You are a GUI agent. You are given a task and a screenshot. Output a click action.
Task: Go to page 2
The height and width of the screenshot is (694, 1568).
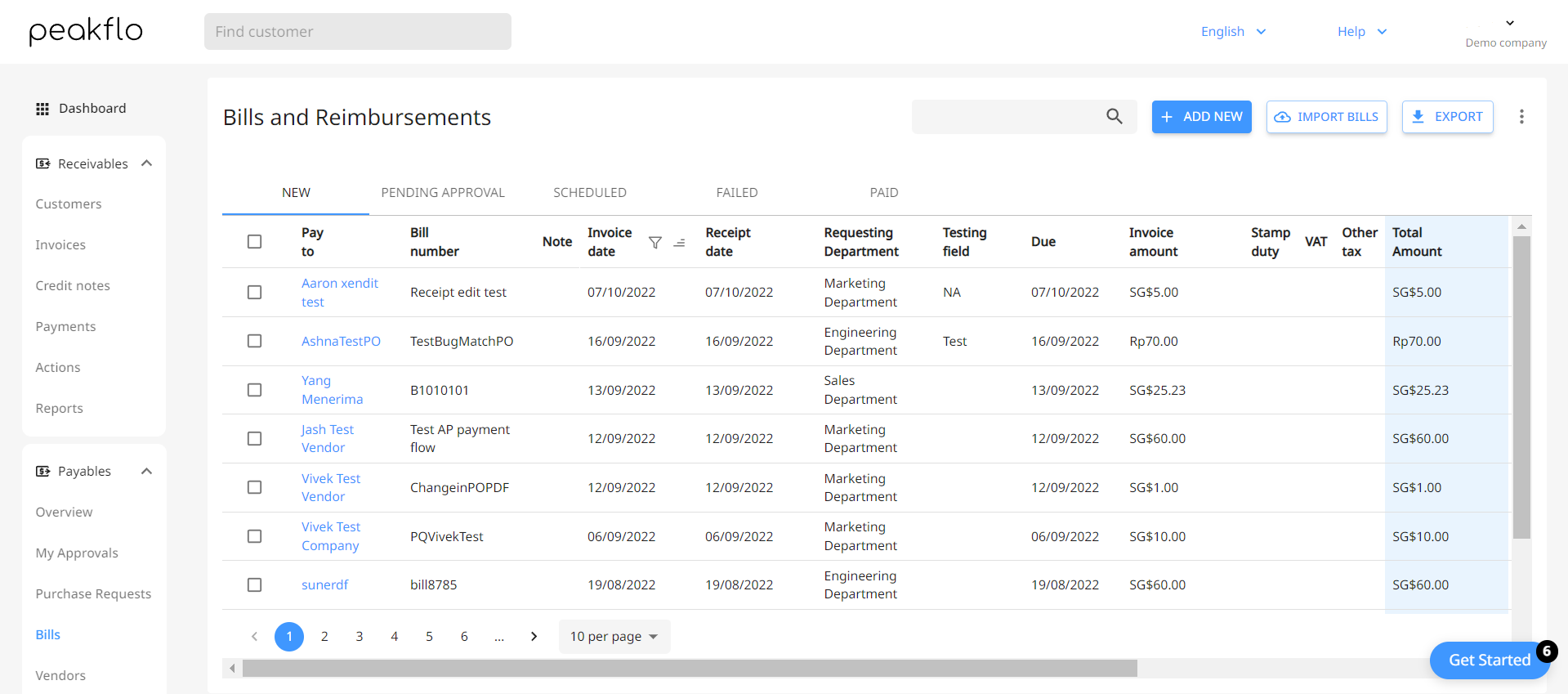coord(324,637)
